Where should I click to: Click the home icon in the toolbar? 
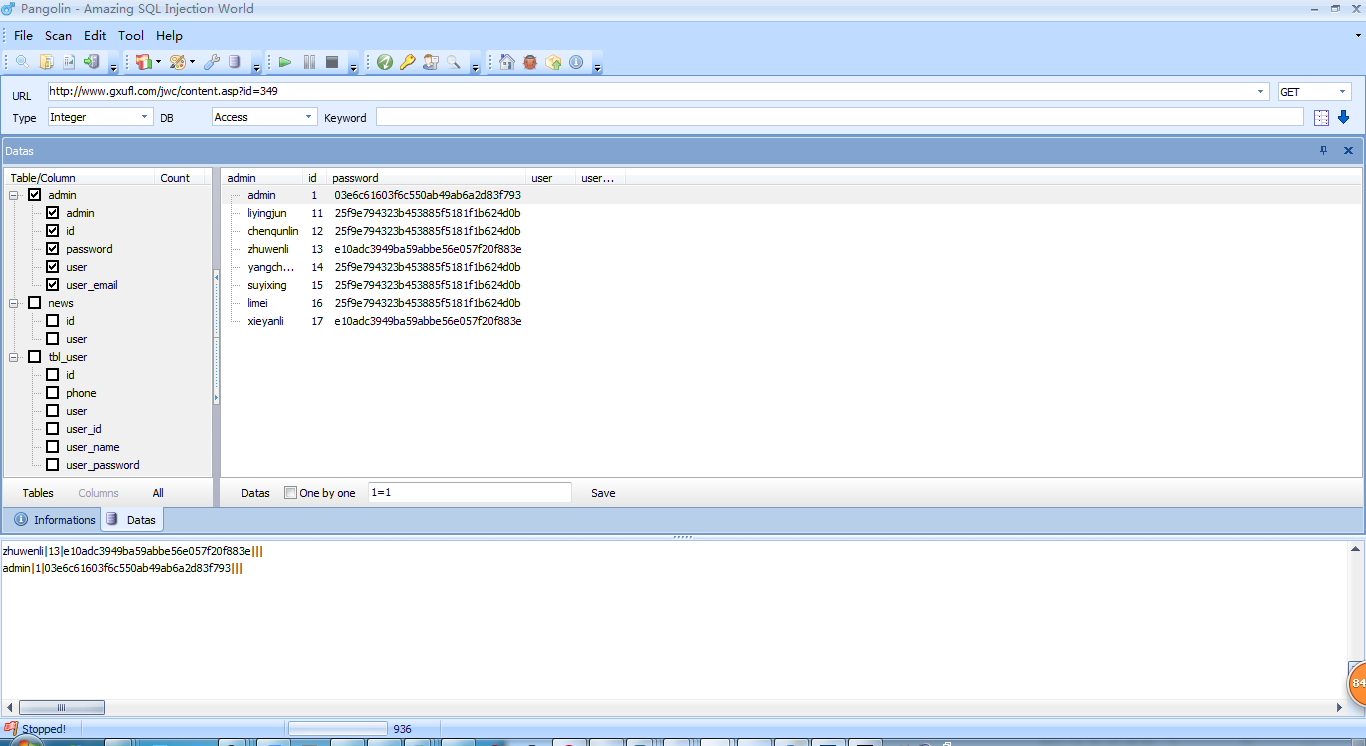506,62
